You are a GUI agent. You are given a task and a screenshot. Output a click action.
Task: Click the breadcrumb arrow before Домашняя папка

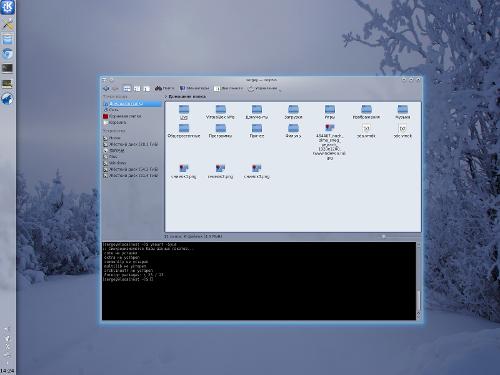(x=166, y=97)
